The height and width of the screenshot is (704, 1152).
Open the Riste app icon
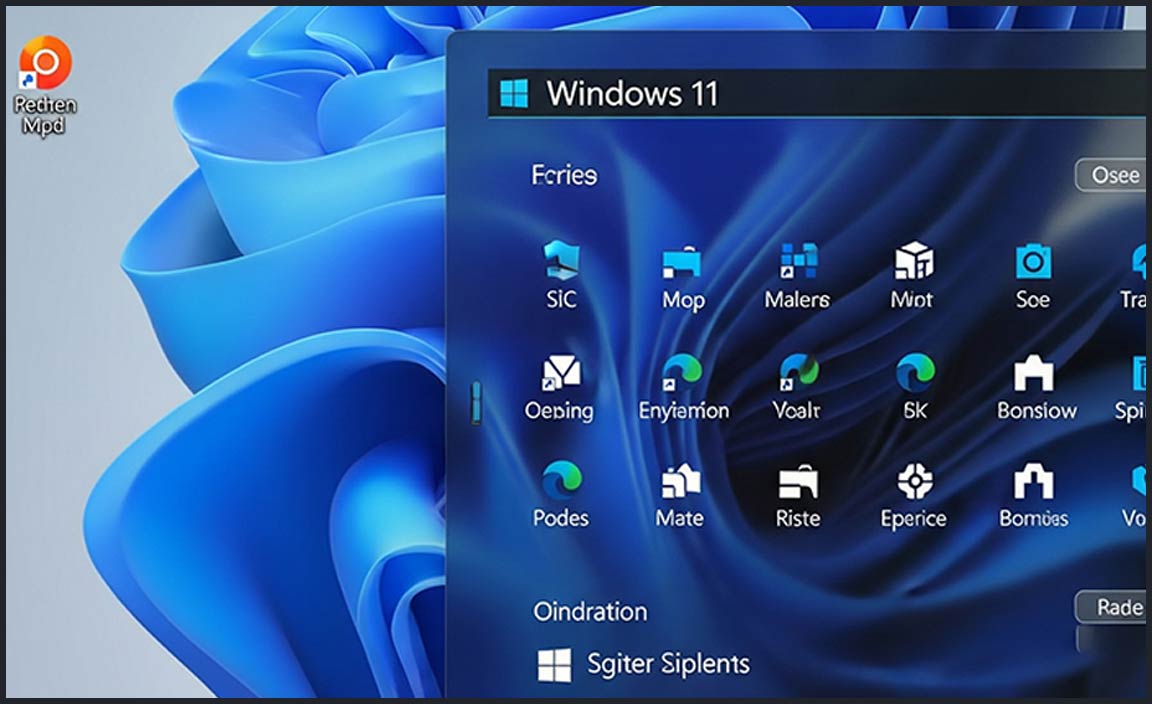click(798, 484)
